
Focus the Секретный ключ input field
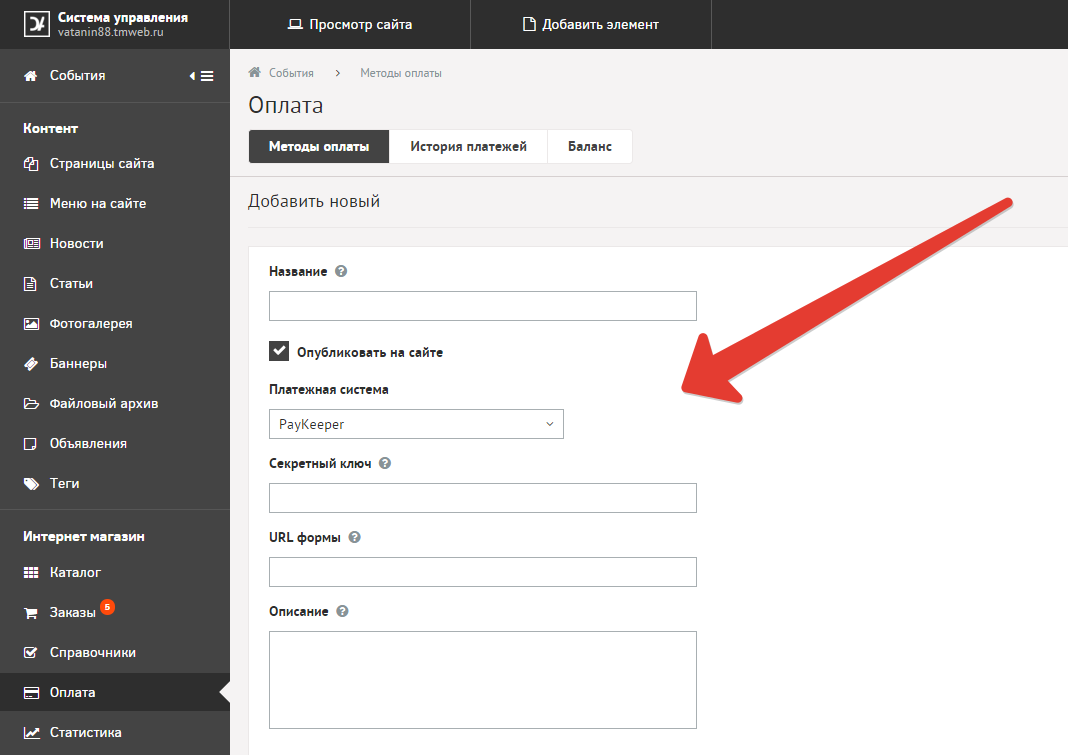(482, 498)
